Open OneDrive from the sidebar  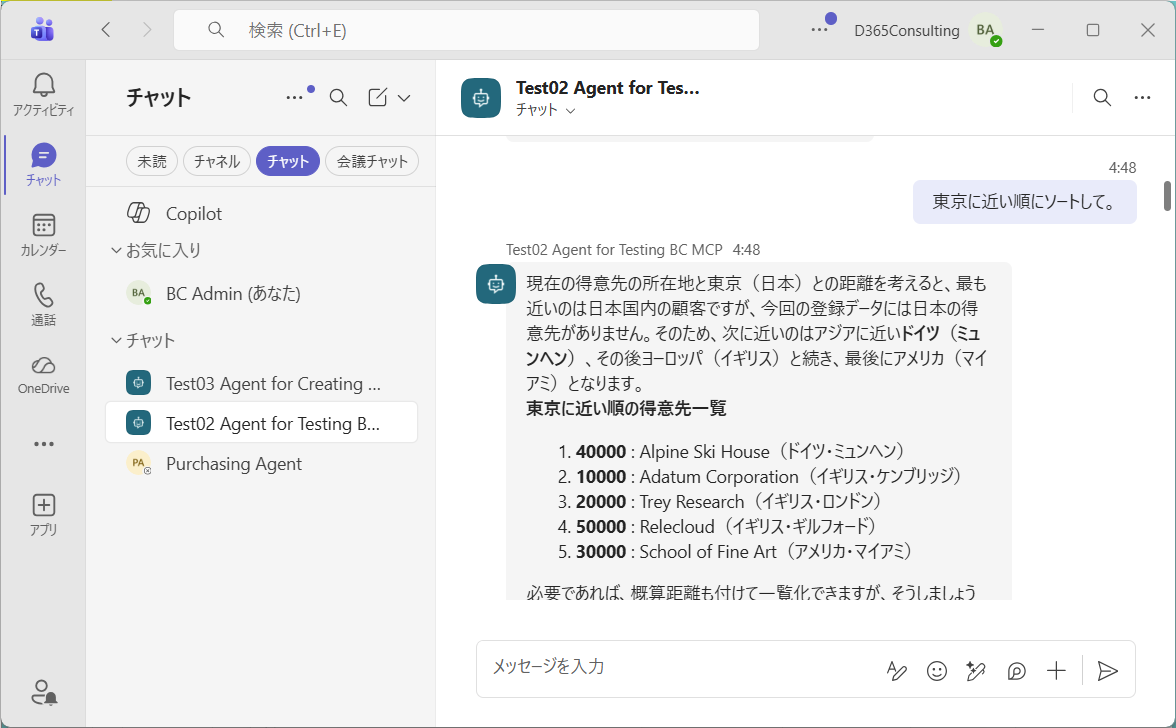point(44,375)
